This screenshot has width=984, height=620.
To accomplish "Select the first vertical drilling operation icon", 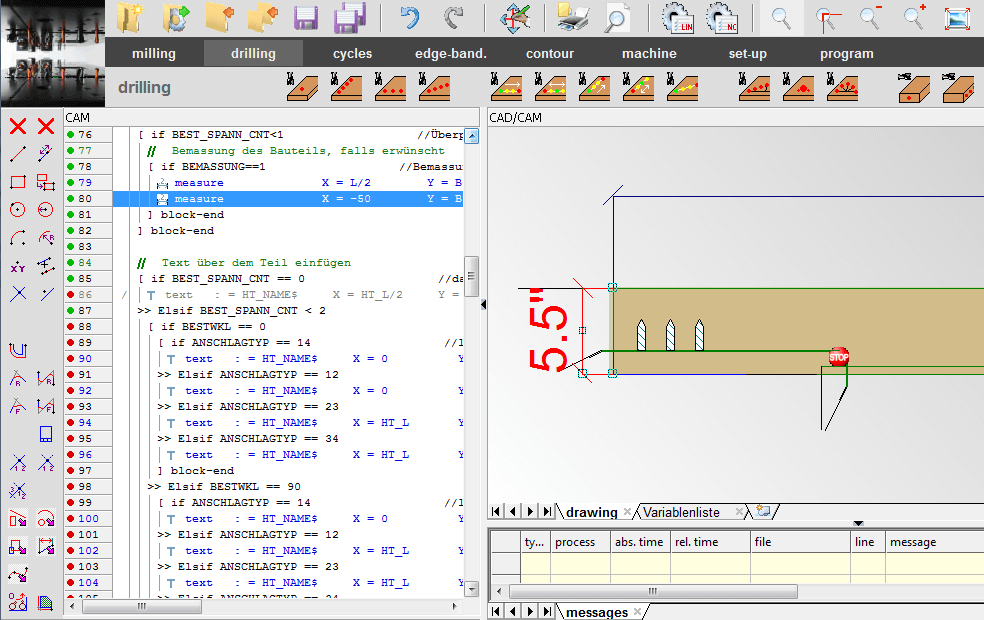I will [x=302, y=88].
